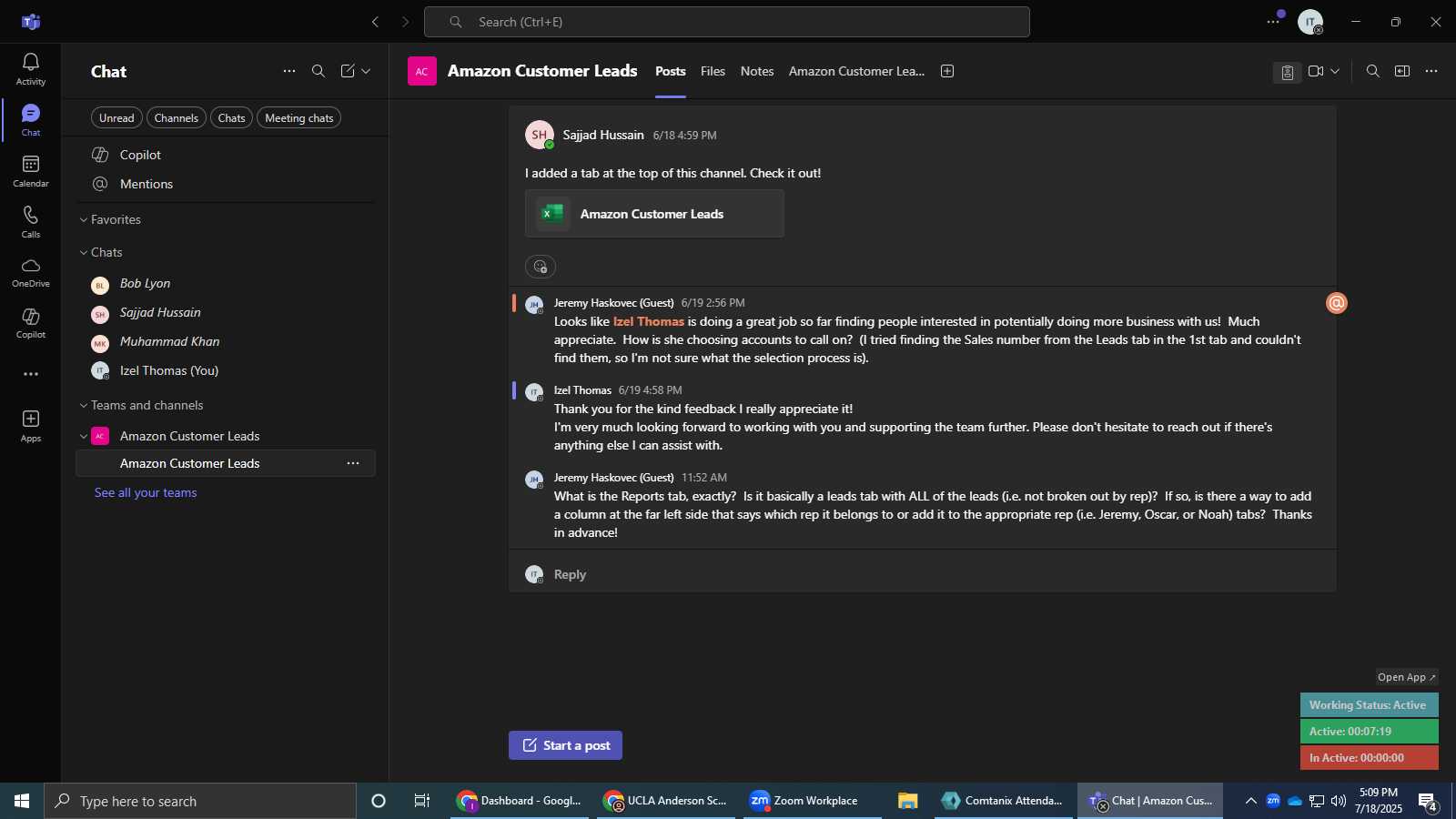Open chat with Muhammad Khan
Viewport: 1456px width, 819px height.
pos(226,342)
